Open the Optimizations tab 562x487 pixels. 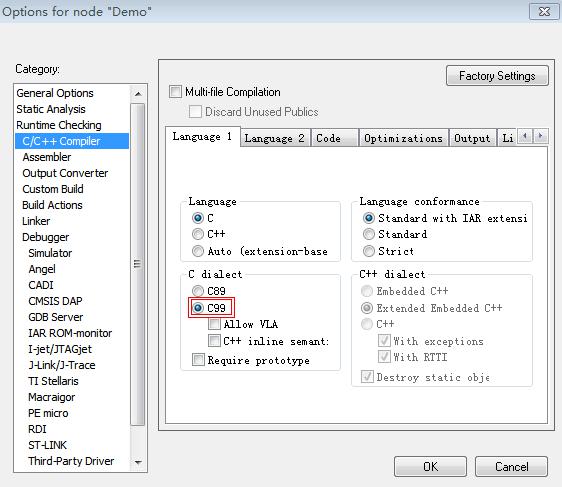click(403, 138)
